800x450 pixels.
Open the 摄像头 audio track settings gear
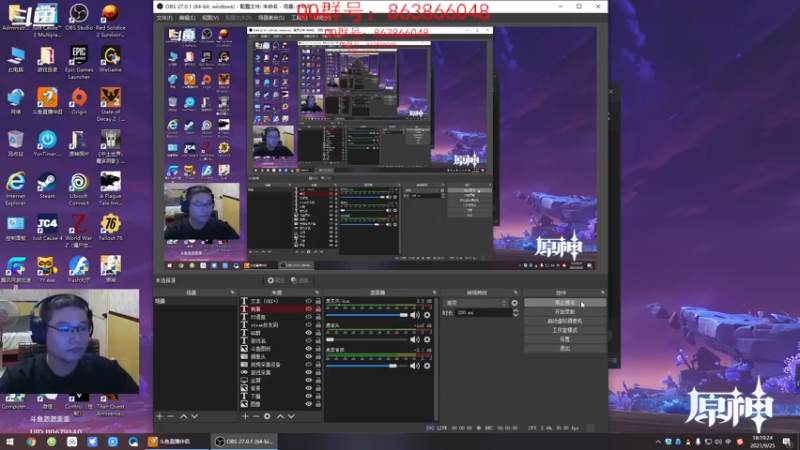coord(427,339)
